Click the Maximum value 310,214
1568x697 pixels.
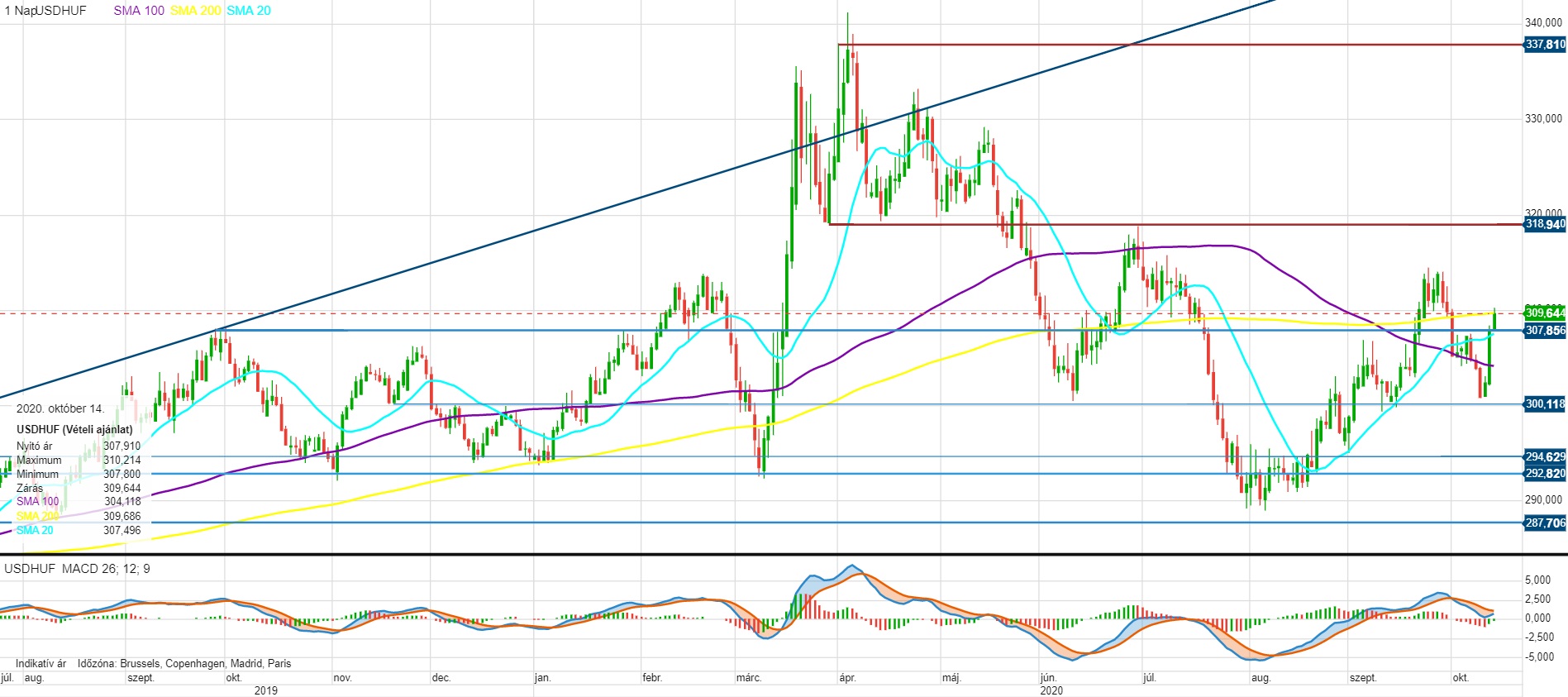(122, 461)
